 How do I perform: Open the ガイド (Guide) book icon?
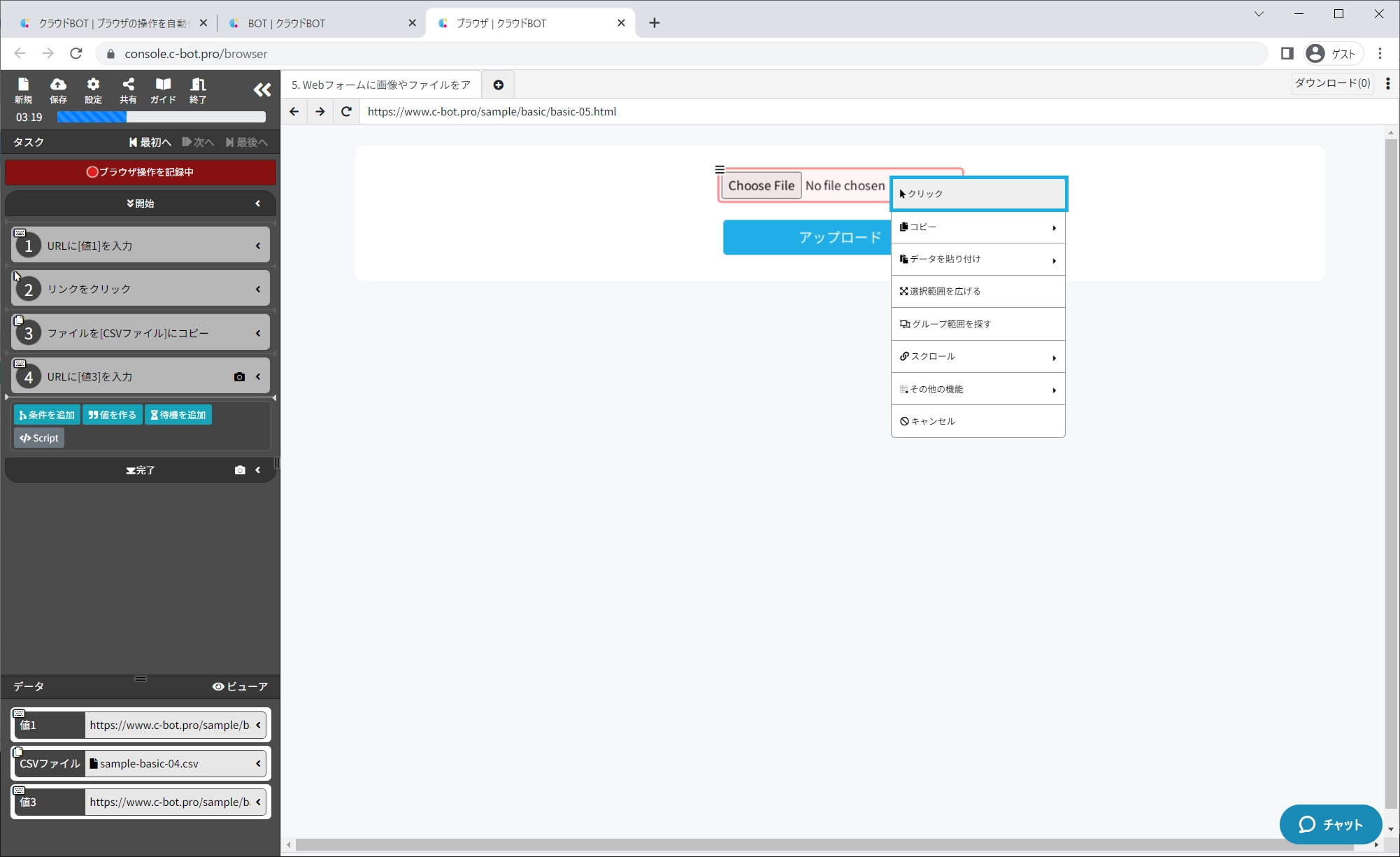point(163,90)
